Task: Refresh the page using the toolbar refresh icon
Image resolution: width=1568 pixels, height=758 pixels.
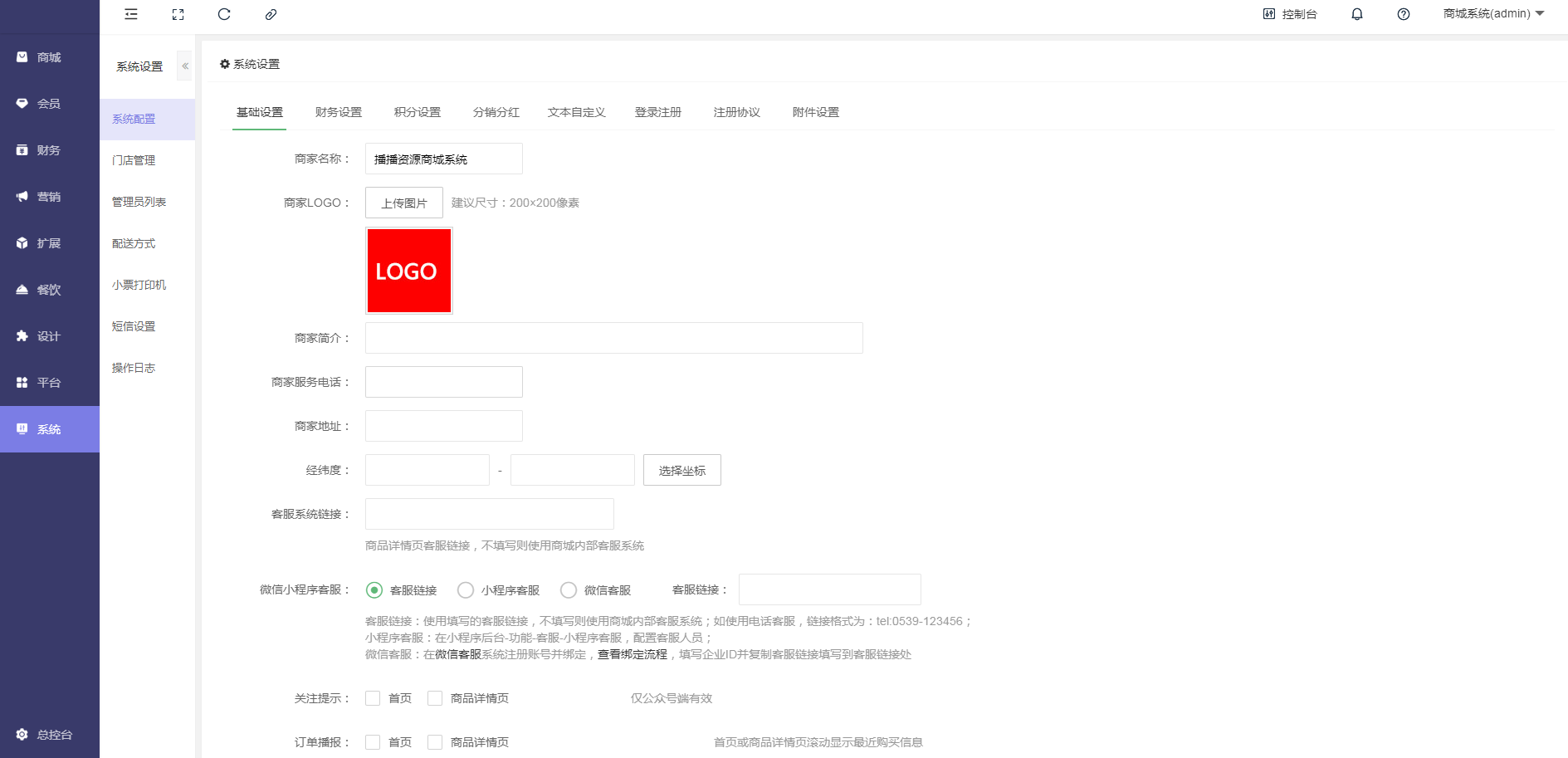Action: [223, 14]
